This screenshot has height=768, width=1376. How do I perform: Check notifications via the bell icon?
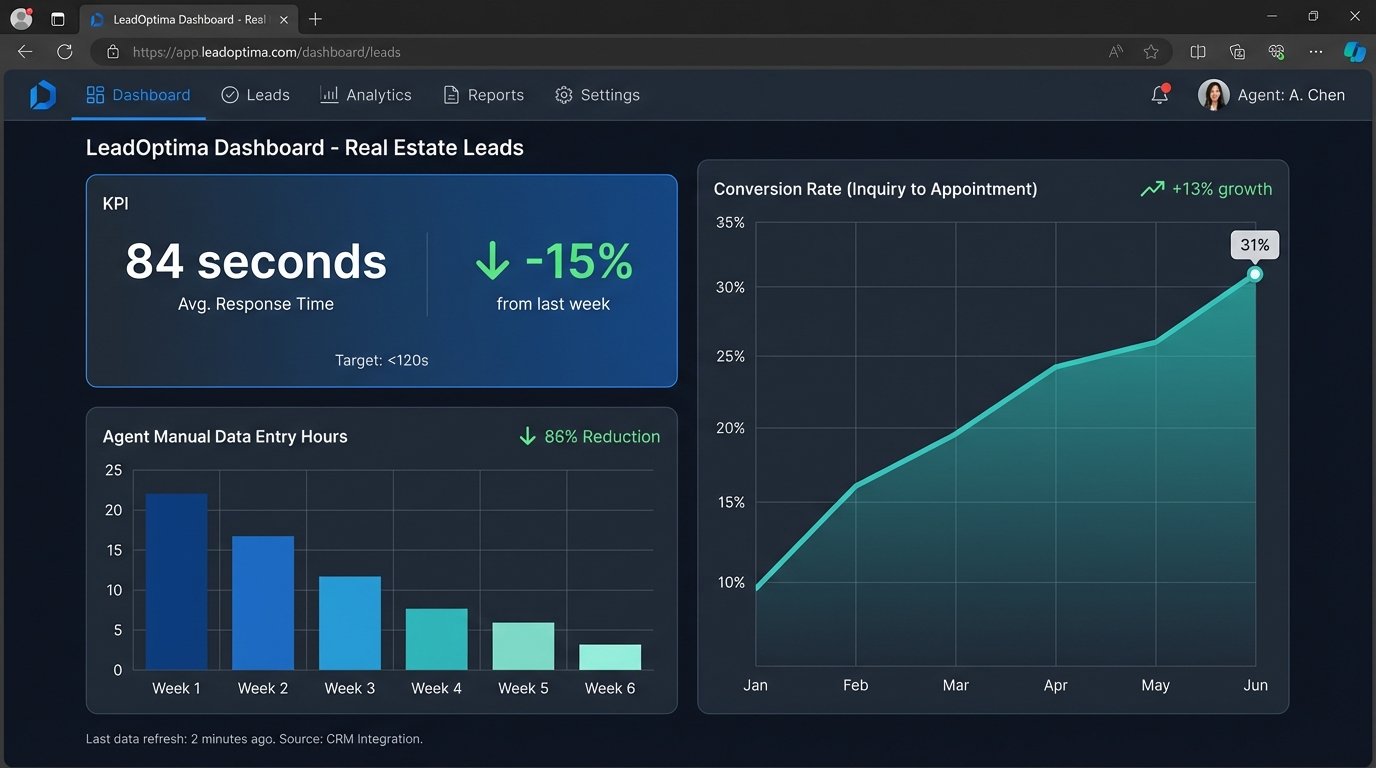click(1159, 95)
